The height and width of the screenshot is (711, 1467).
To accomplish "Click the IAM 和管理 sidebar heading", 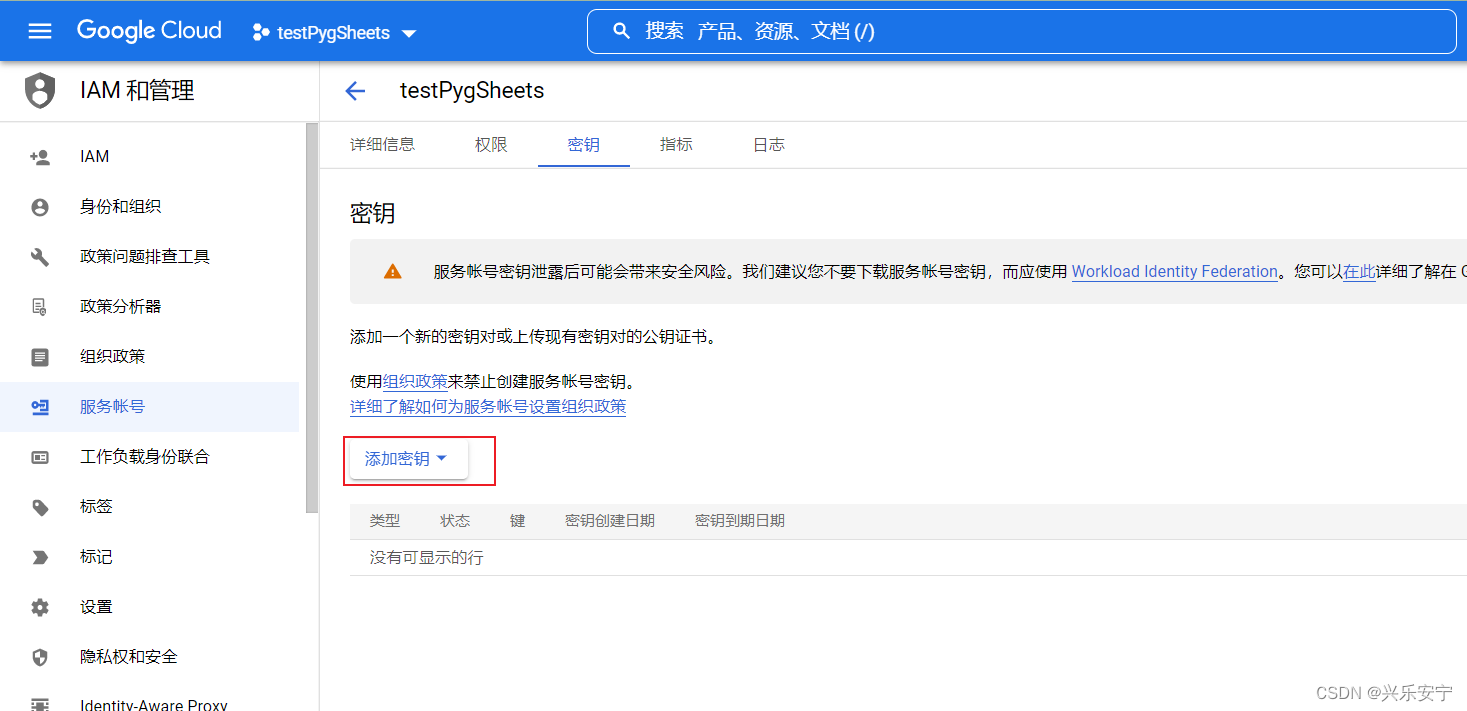I will [137, 91].
